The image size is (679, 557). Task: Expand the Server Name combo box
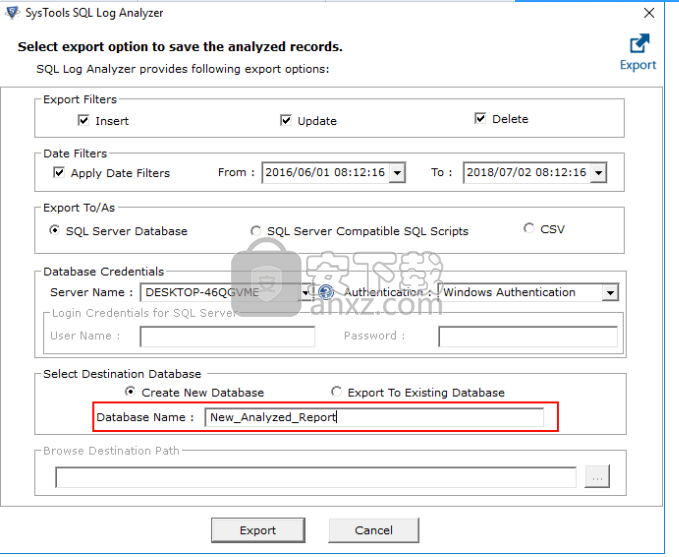coord(305,292)
